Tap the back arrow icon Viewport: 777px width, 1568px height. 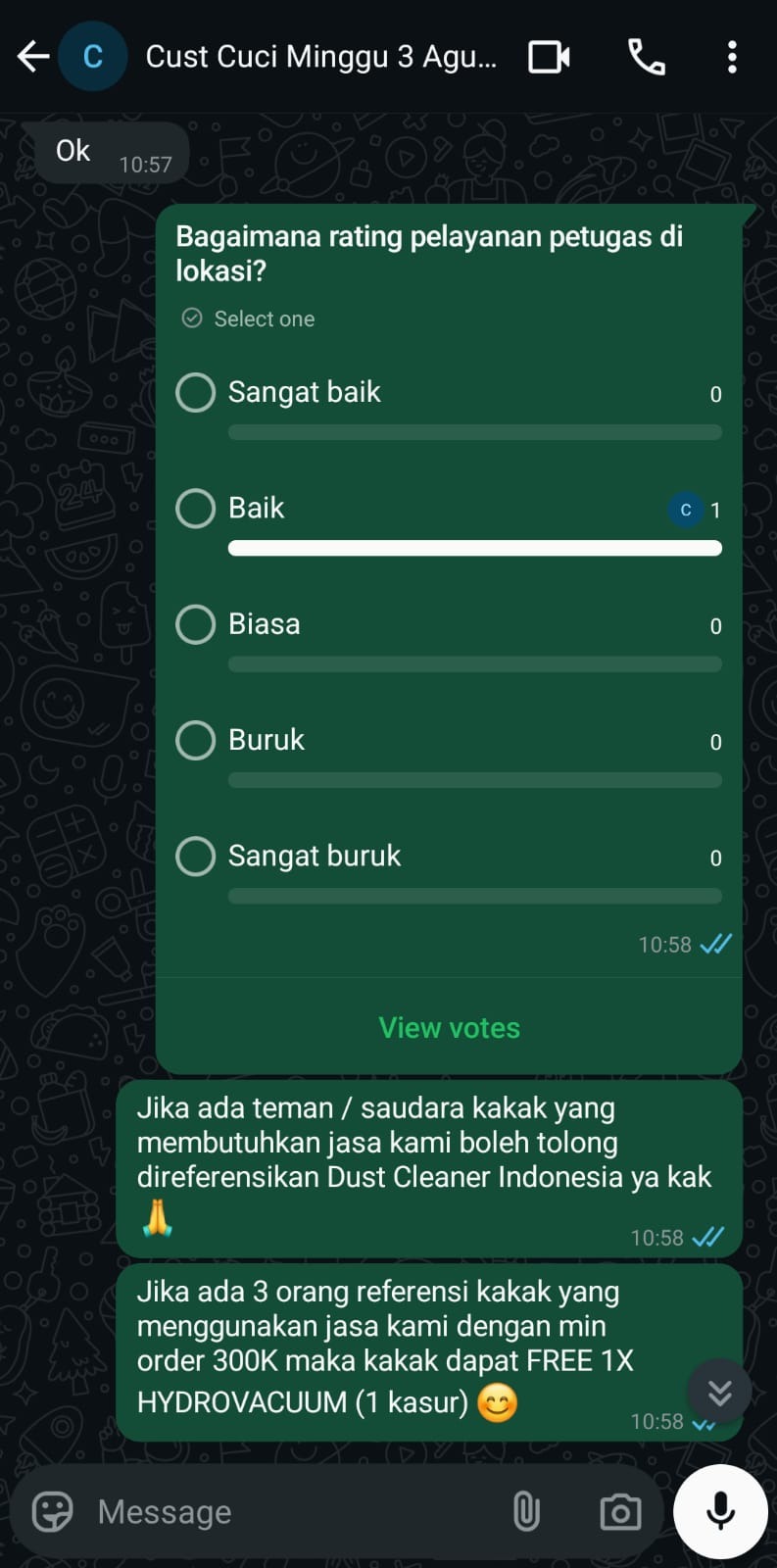33,57
